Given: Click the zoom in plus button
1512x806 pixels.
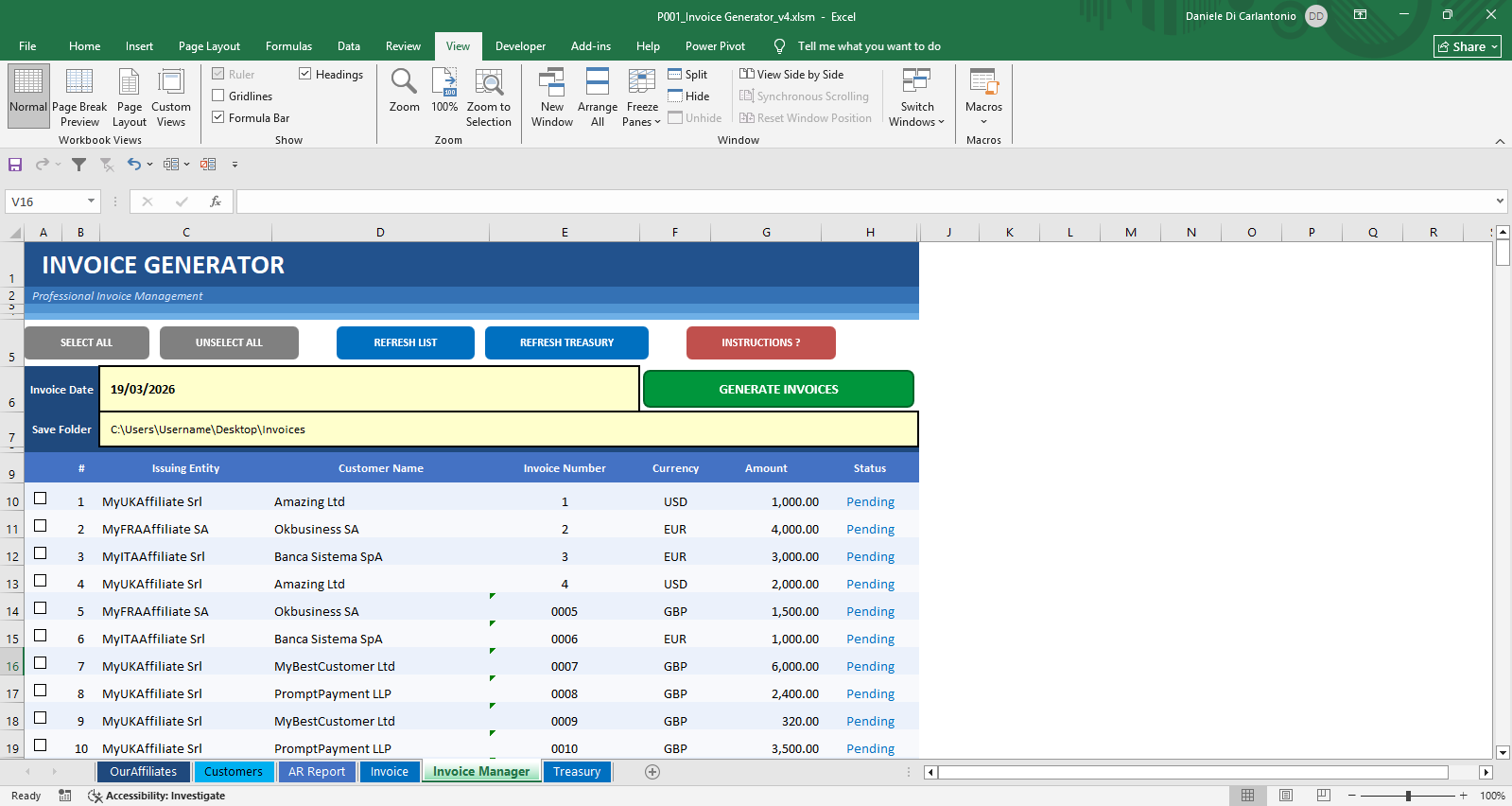Looking at the screenshot, I should point(1463,796).
